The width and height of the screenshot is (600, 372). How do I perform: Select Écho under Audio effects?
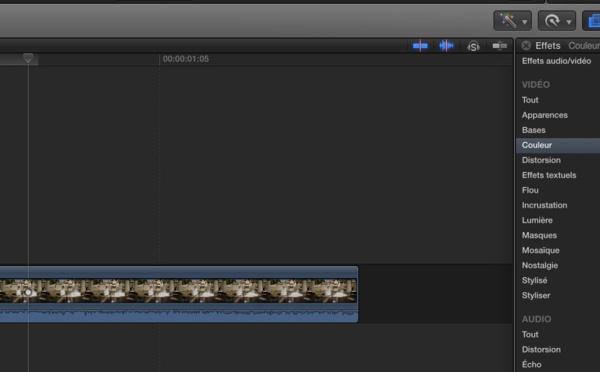coord(532,364)
